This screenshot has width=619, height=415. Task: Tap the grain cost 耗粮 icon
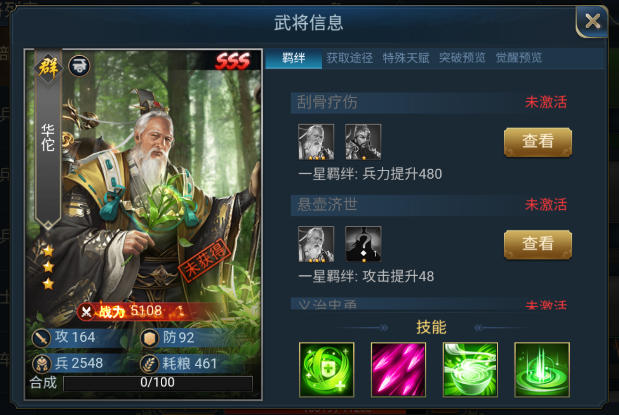click(x=150, y=364)
